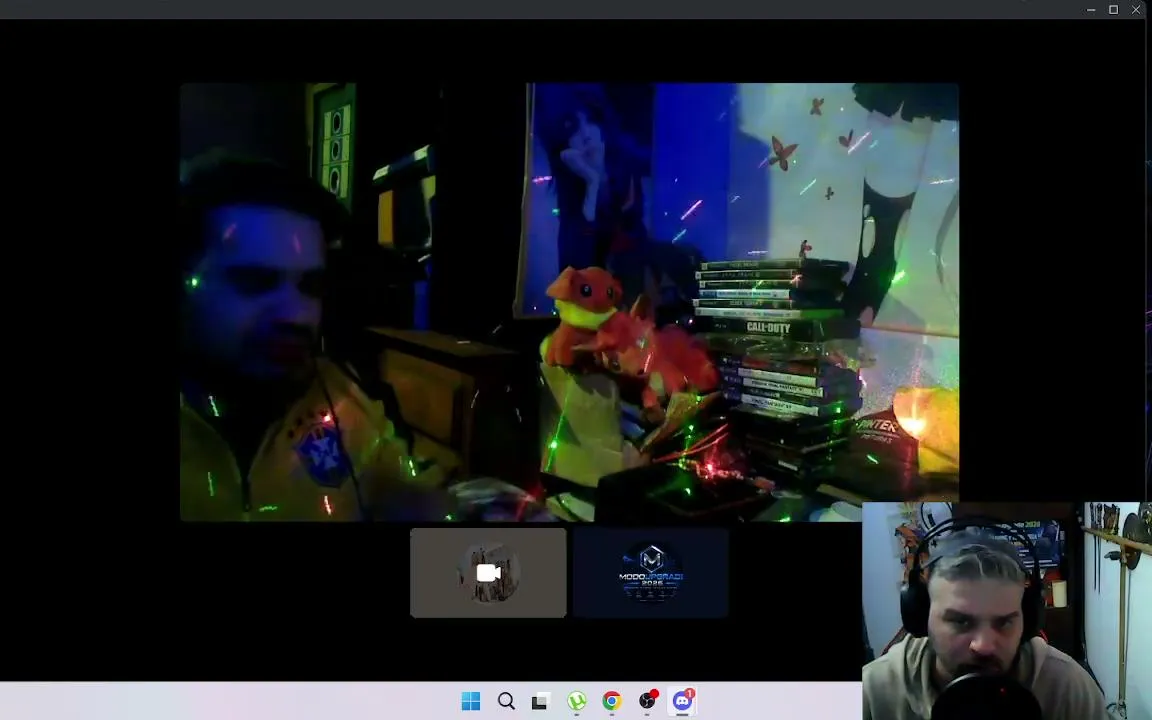
Task: Maximize the Discord call window
Action: click(1114, 10)
